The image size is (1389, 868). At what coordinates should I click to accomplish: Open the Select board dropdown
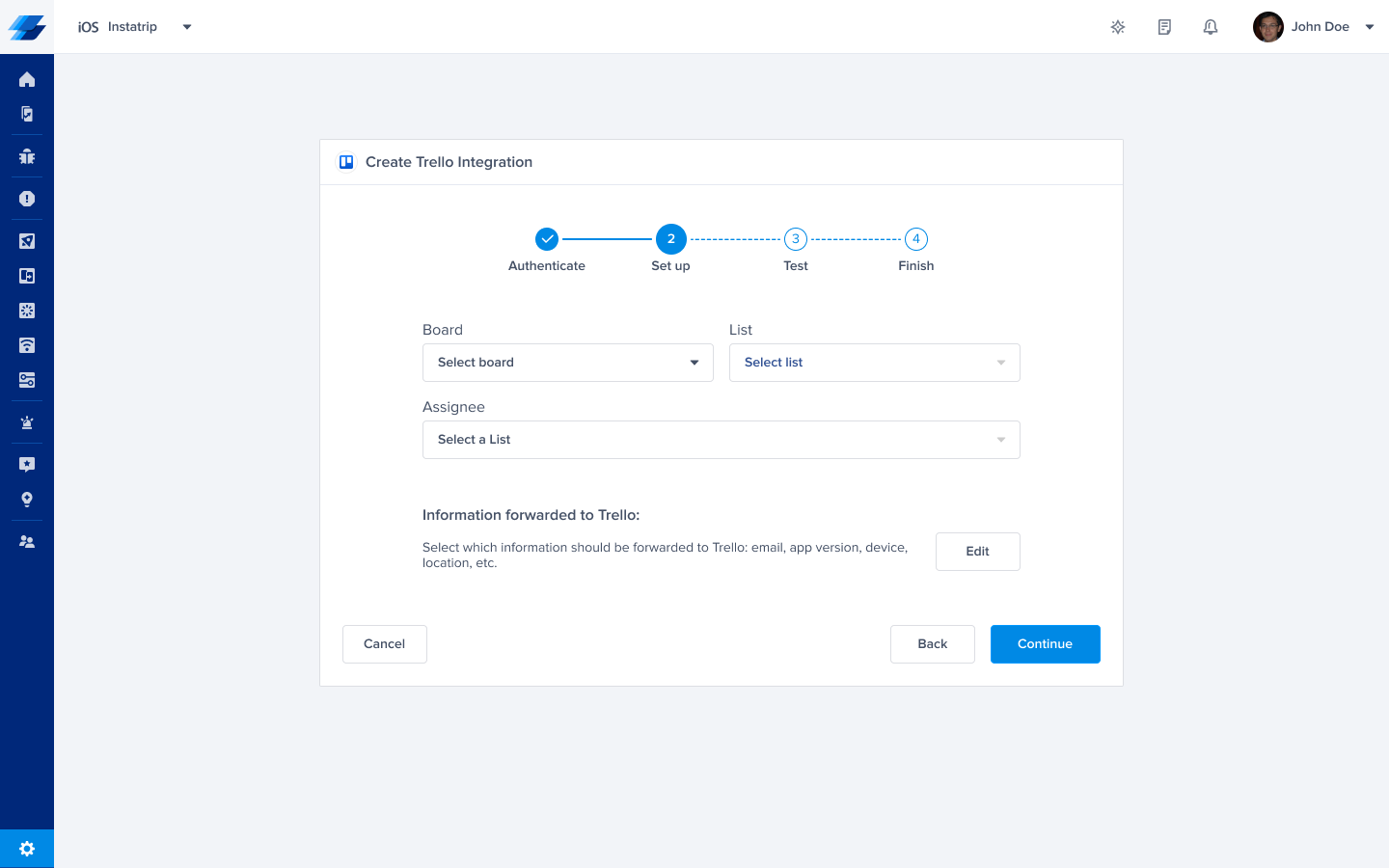click(x=568, y=363)
